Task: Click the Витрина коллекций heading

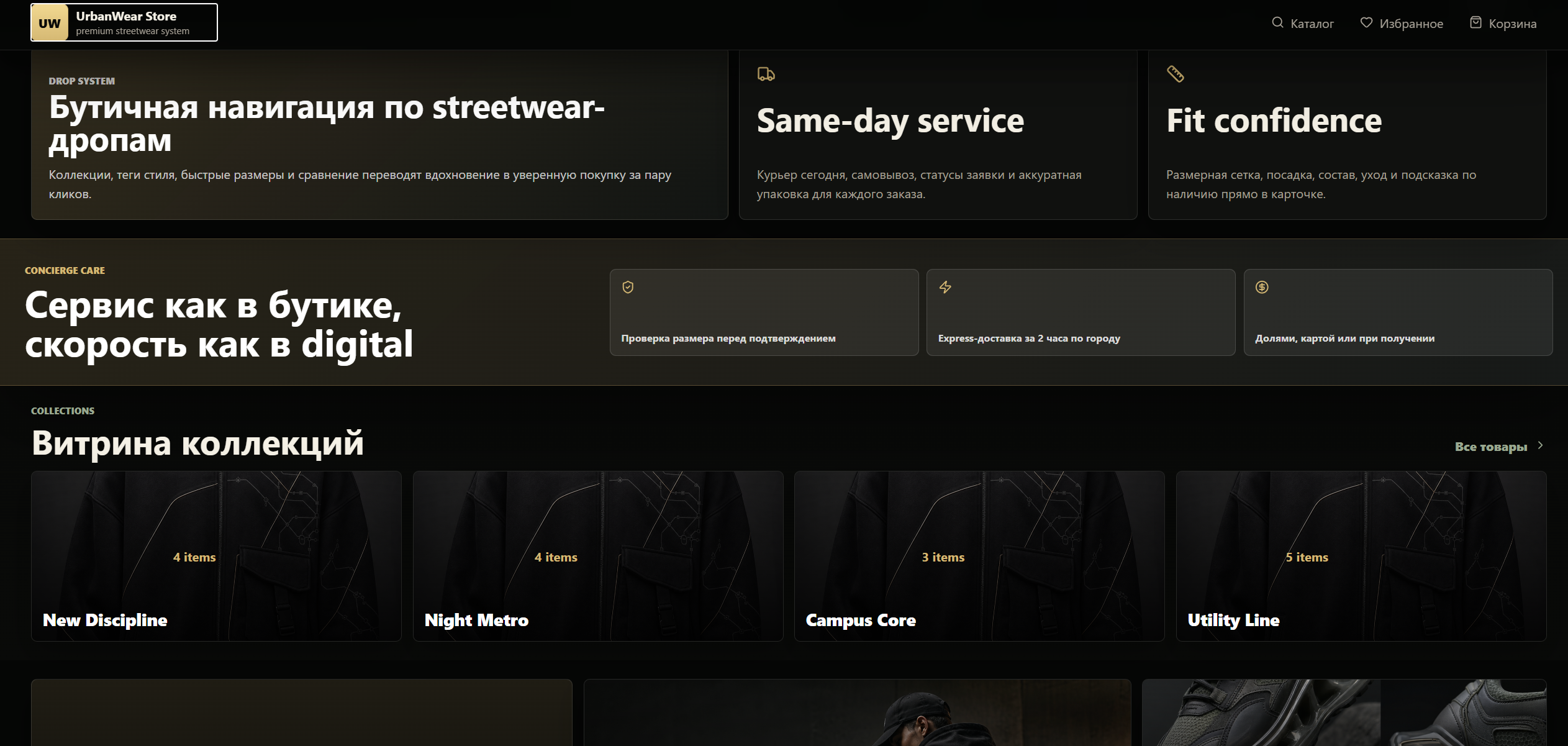Action: tap(197, 443)
